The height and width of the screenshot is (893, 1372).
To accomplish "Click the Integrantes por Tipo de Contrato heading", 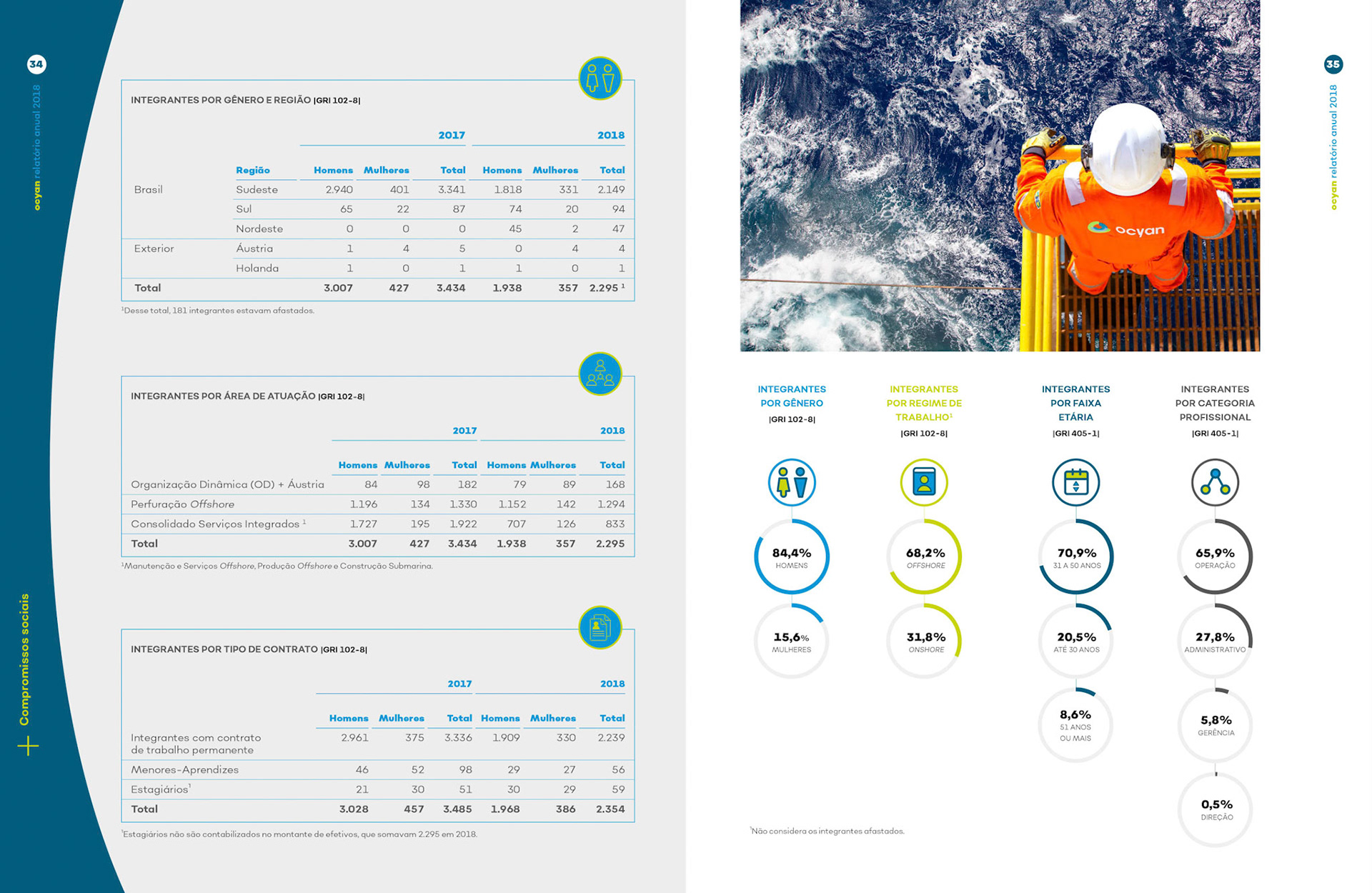I will coord(224,649).
